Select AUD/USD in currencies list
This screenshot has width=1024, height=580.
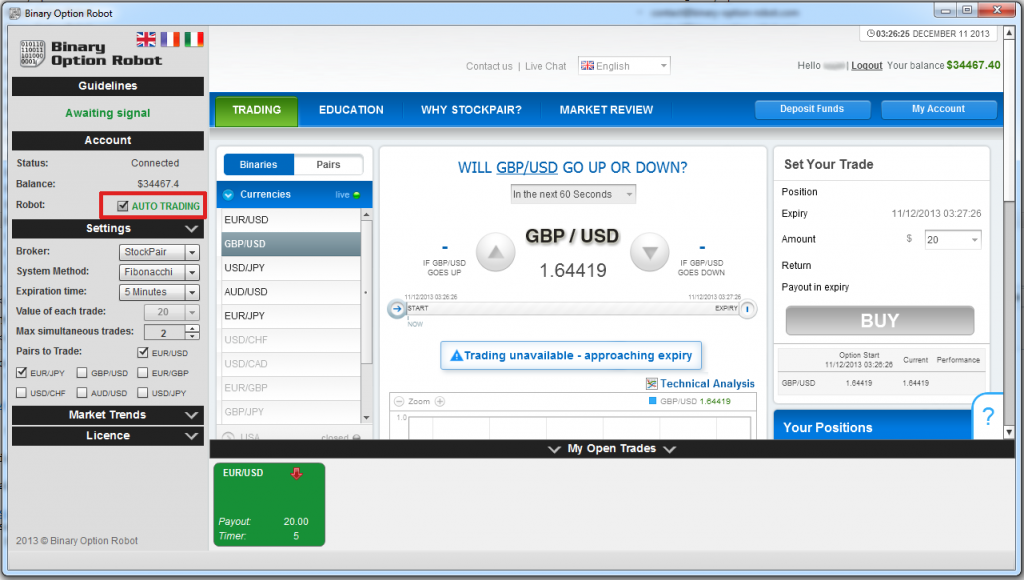click(x=289, y=292)
